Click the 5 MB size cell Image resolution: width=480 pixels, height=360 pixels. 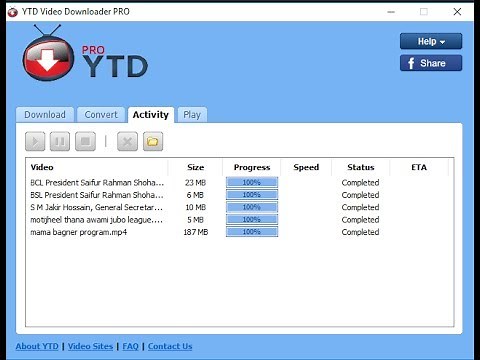pos(195,220)
